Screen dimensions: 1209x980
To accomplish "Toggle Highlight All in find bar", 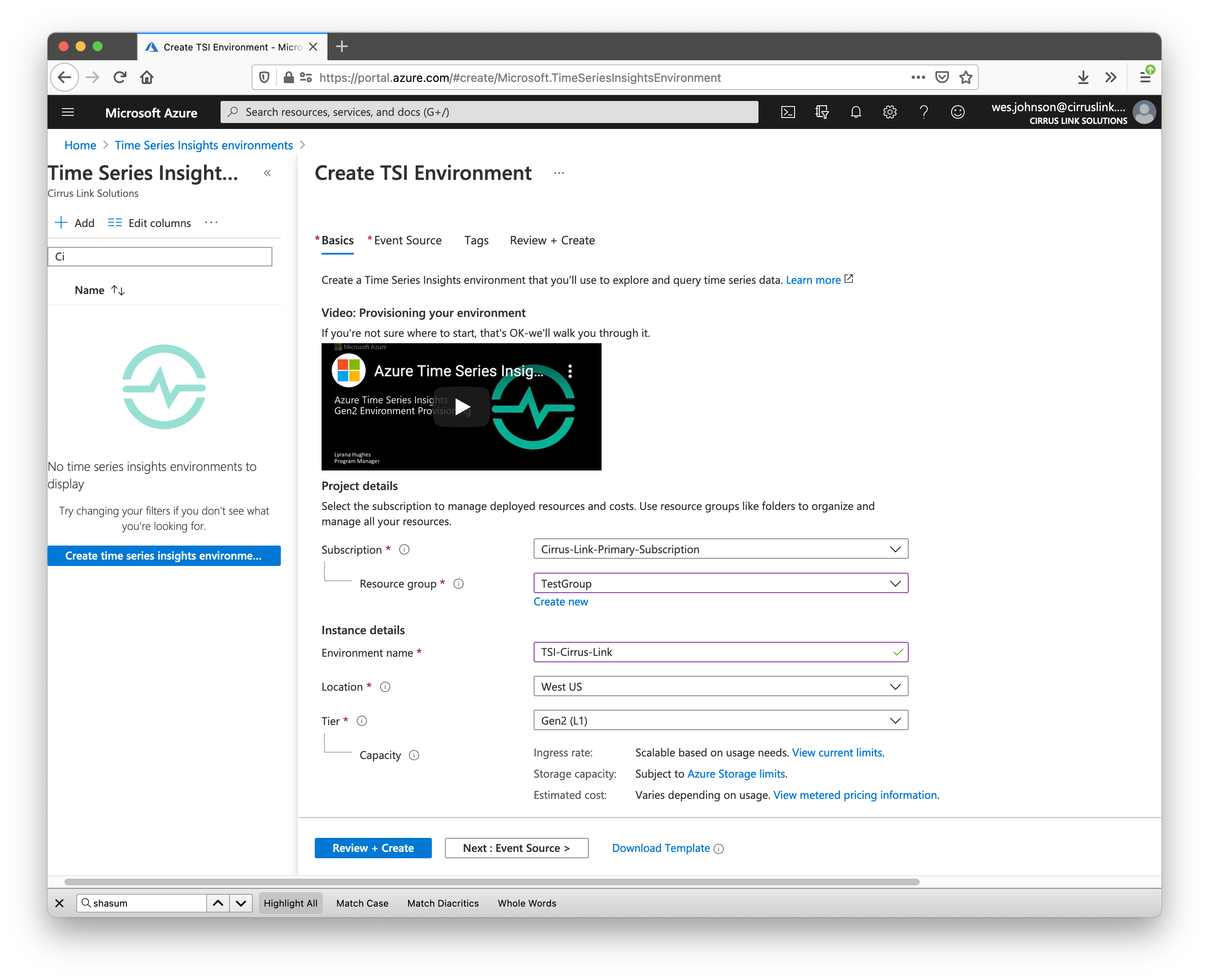I will (x=290, y=903).
